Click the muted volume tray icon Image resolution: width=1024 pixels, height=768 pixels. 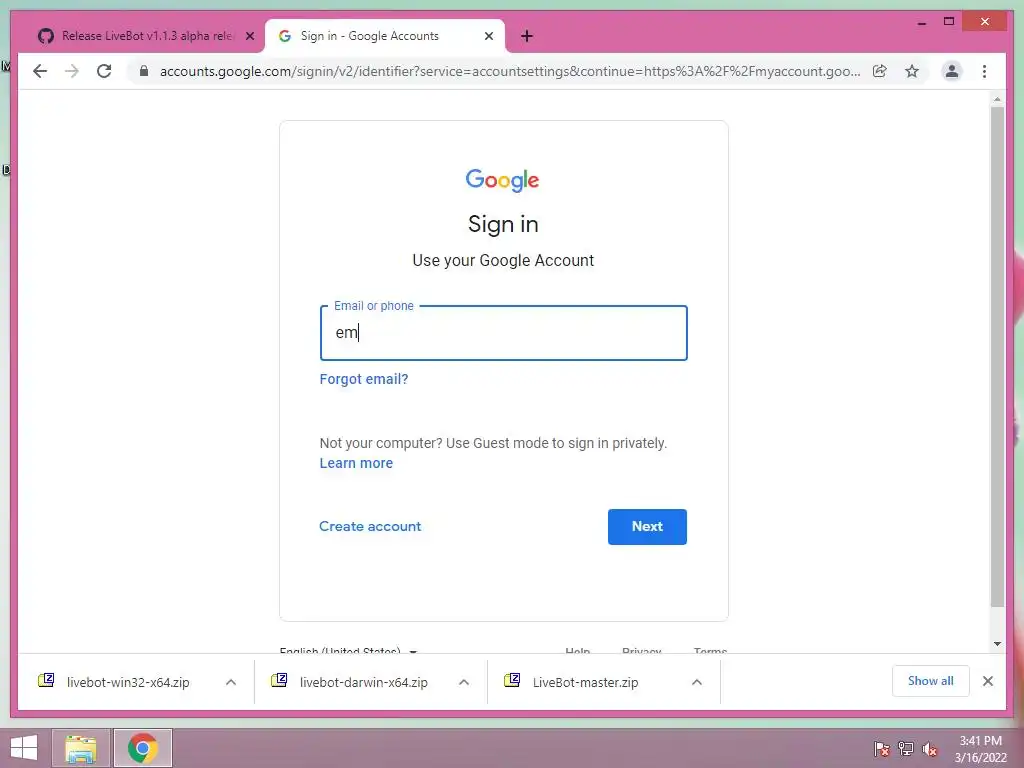930,749
